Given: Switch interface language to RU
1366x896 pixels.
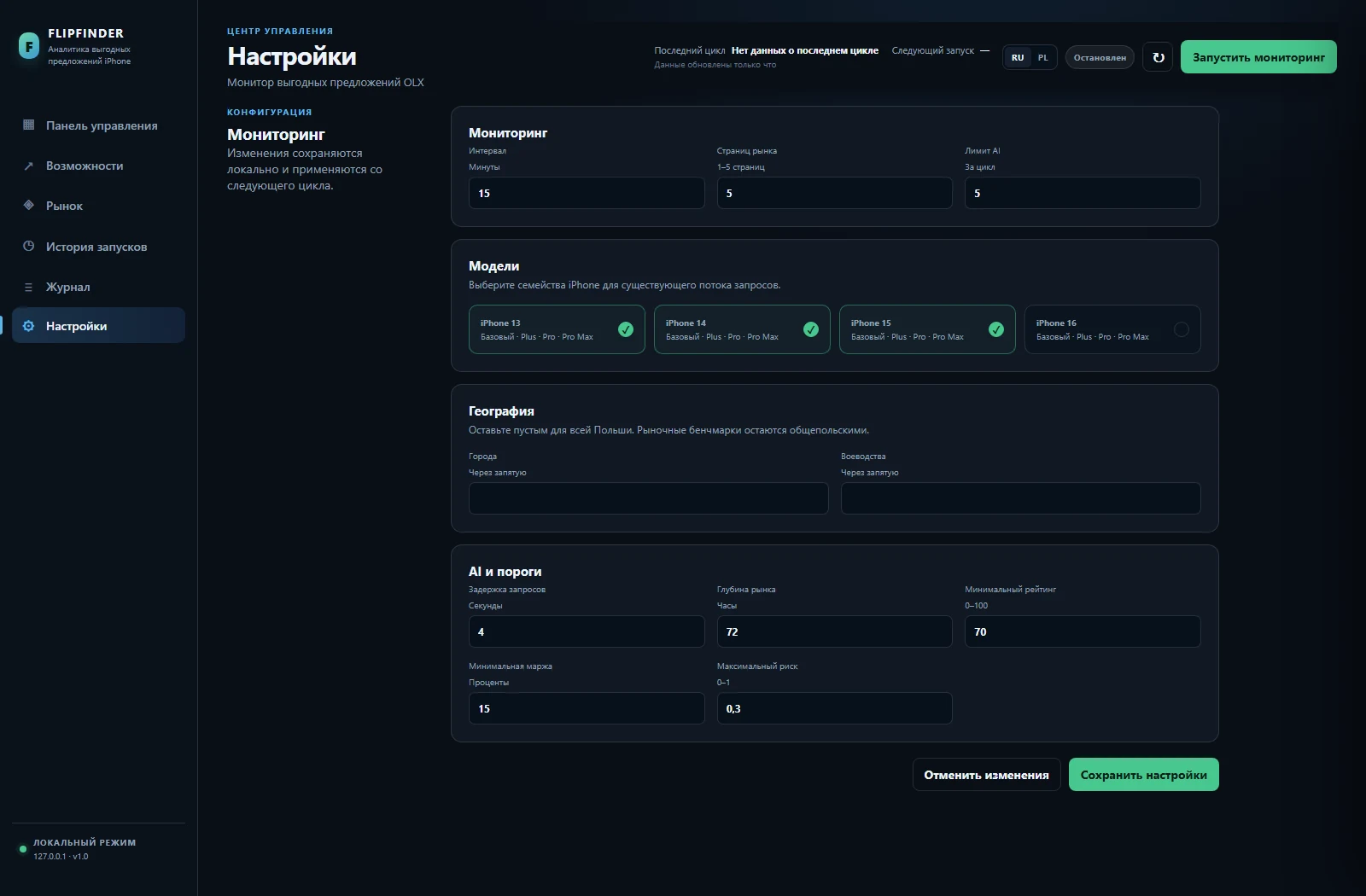Looking at the screenshot, I should [1018, 57].
